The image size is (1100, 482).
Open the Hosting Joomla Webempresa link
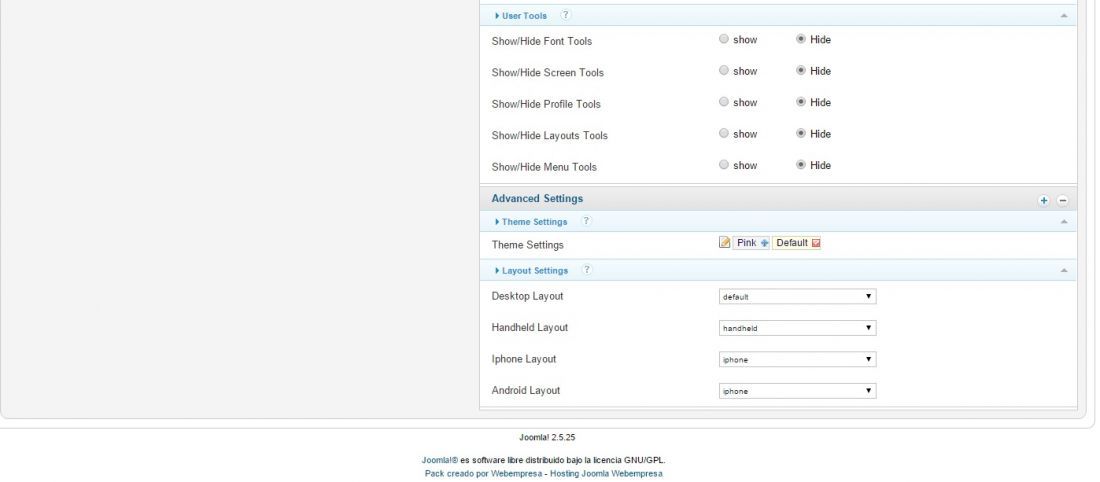click(606, 474)
